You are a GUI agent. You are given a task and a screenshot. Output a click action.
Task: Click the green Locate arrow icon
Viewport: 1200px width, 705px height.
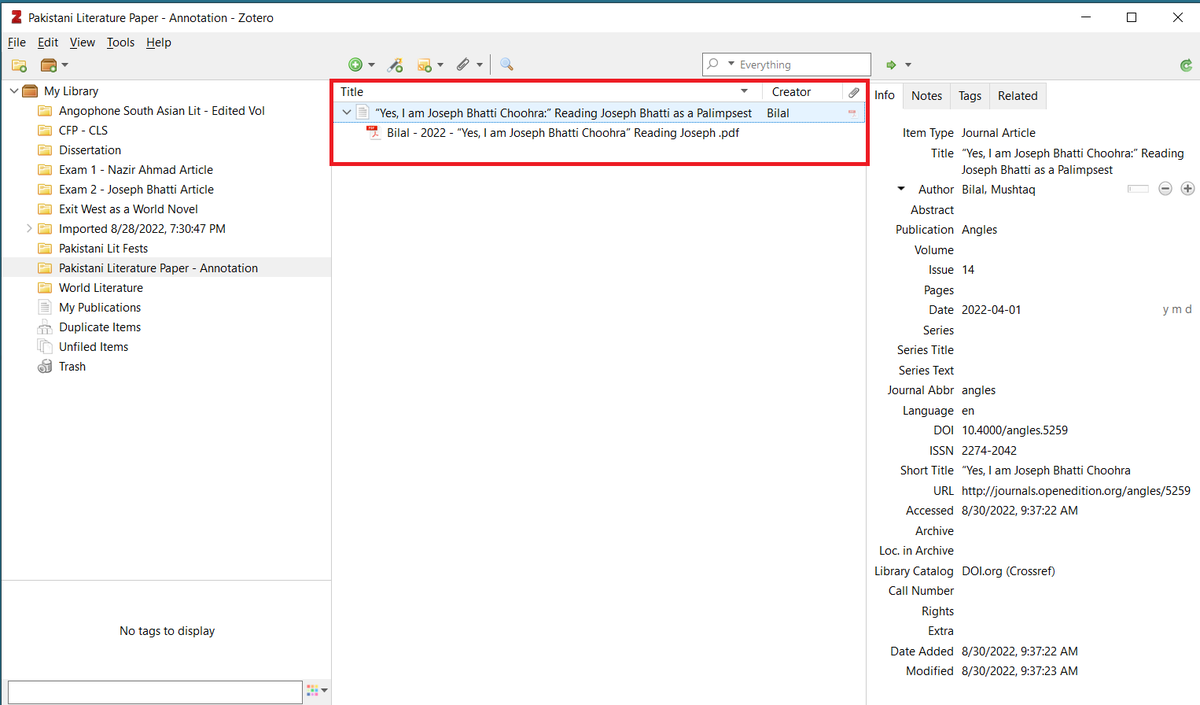point(891,65)
